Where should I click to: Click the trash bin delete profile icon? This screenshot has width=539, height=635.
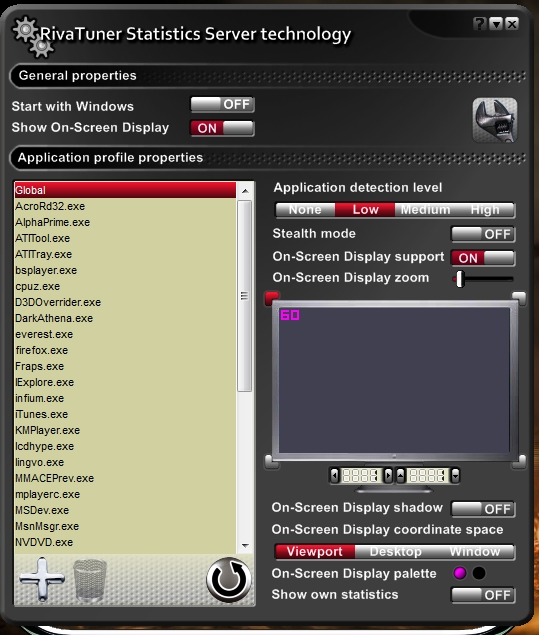point(89,580)
